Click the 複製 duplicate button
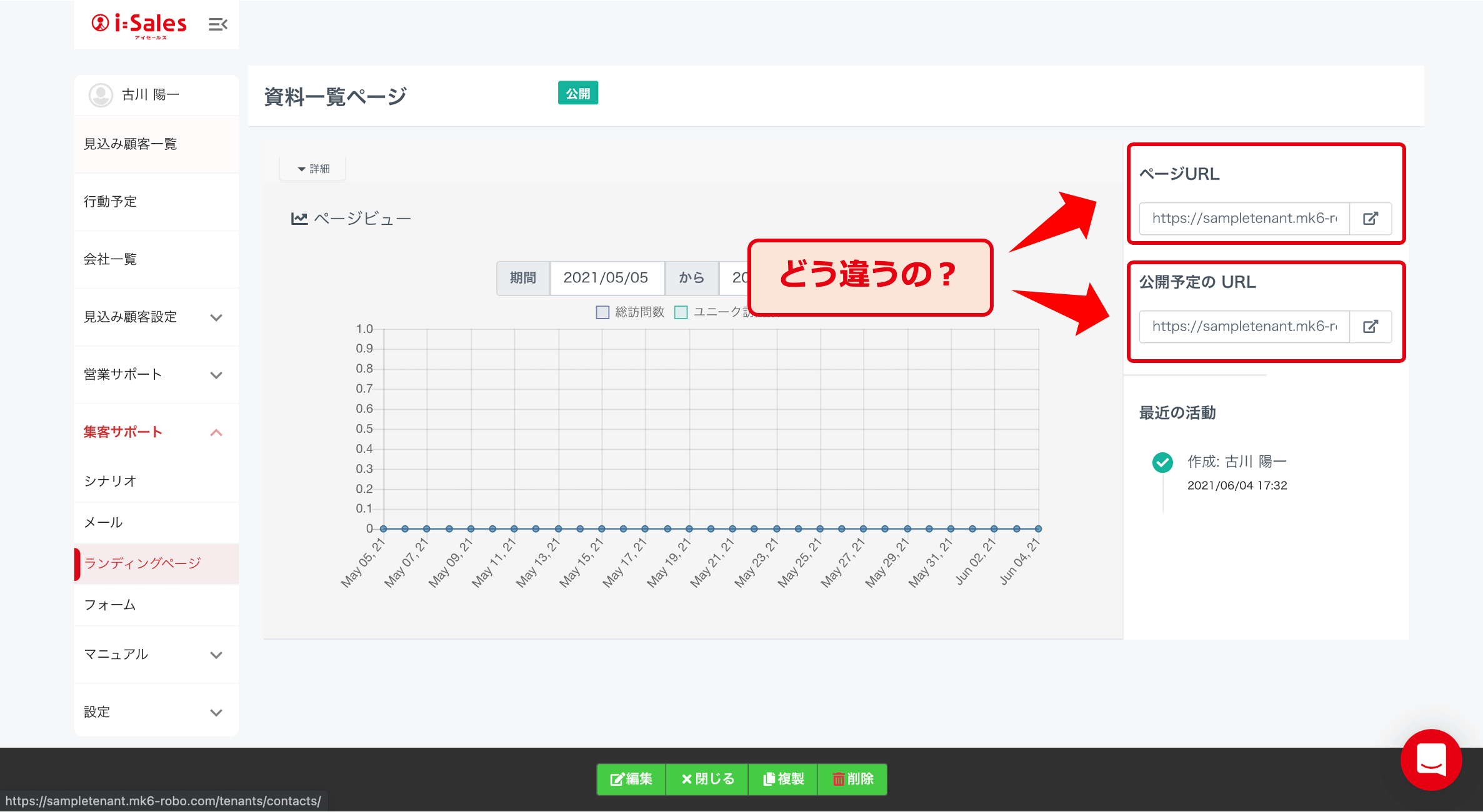This screenshot has height=812, width=1483. click(783, 779)
